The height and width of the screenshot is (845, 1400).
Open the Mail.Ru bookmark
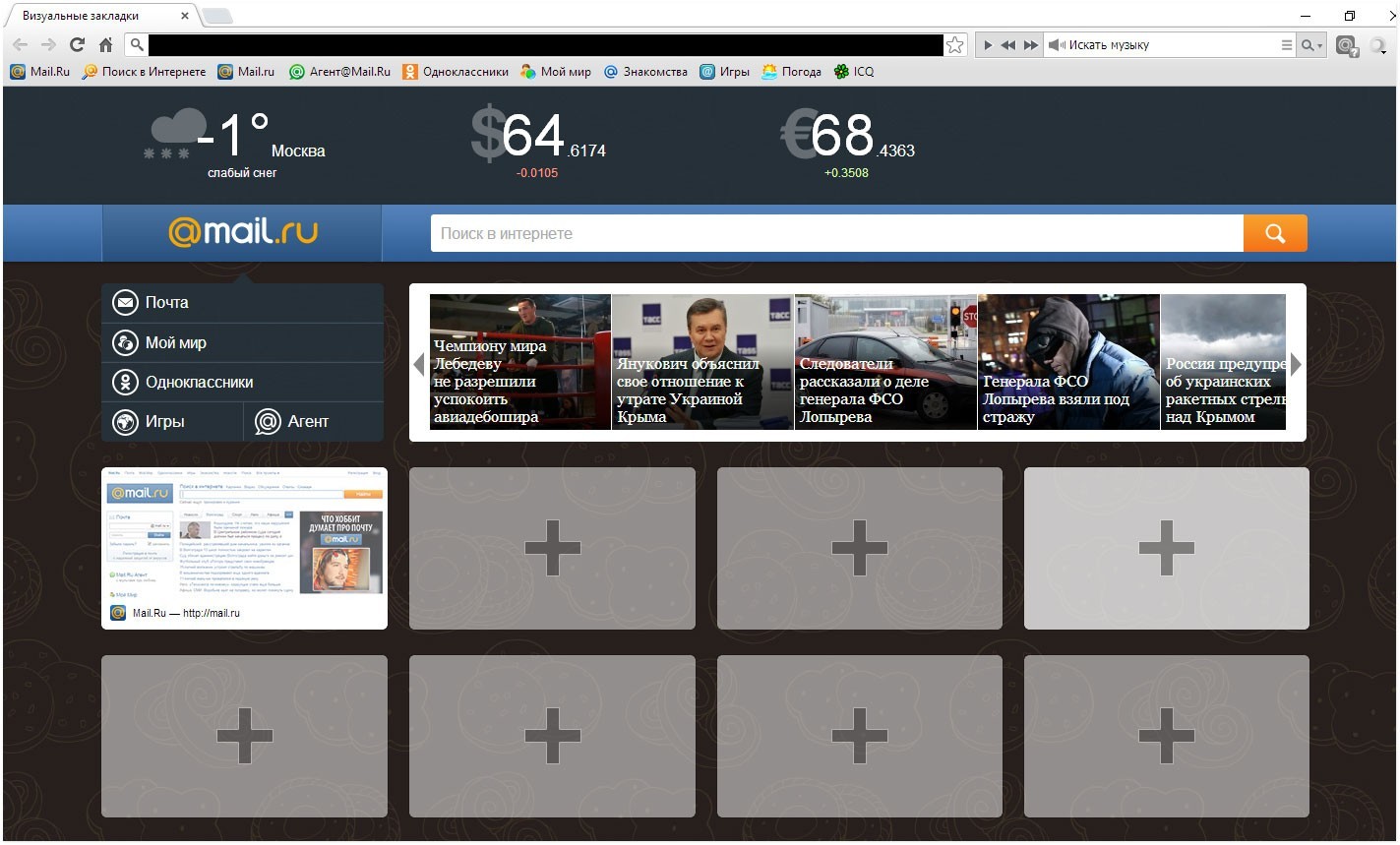(40, 72)
